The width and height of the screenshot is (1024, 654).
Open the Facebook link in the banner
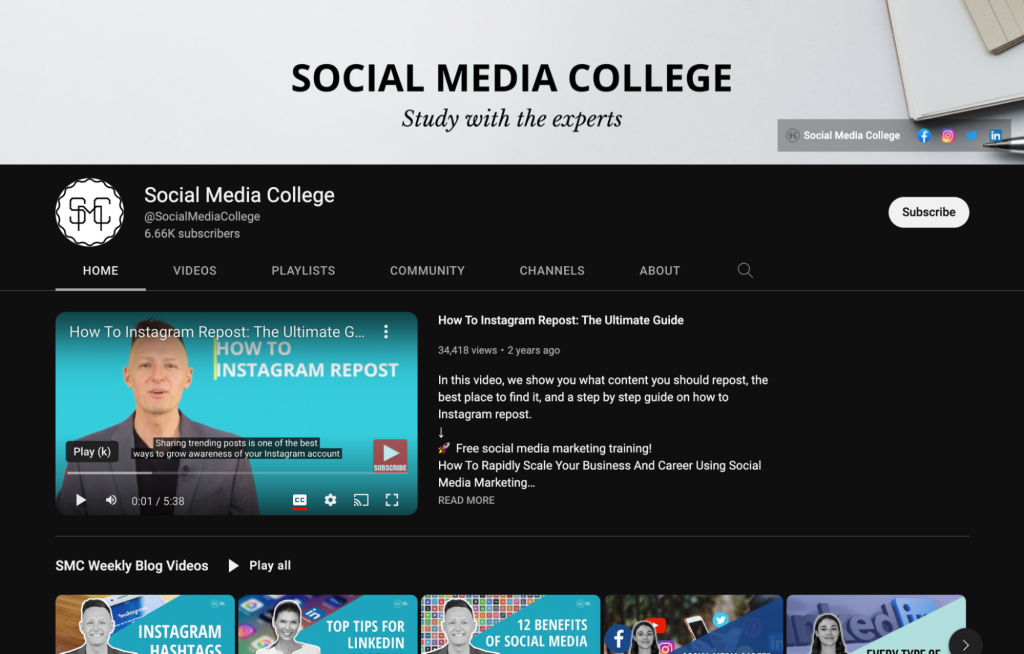coord(923,136)
